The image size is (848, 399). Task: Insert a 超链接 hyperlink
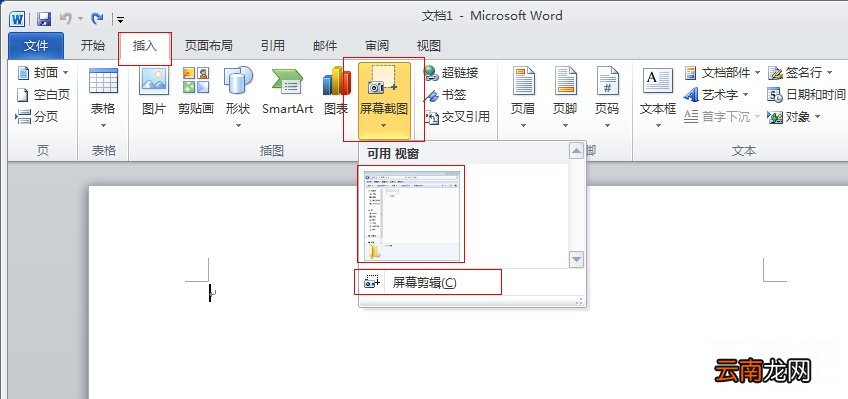(x=451, y=72)
